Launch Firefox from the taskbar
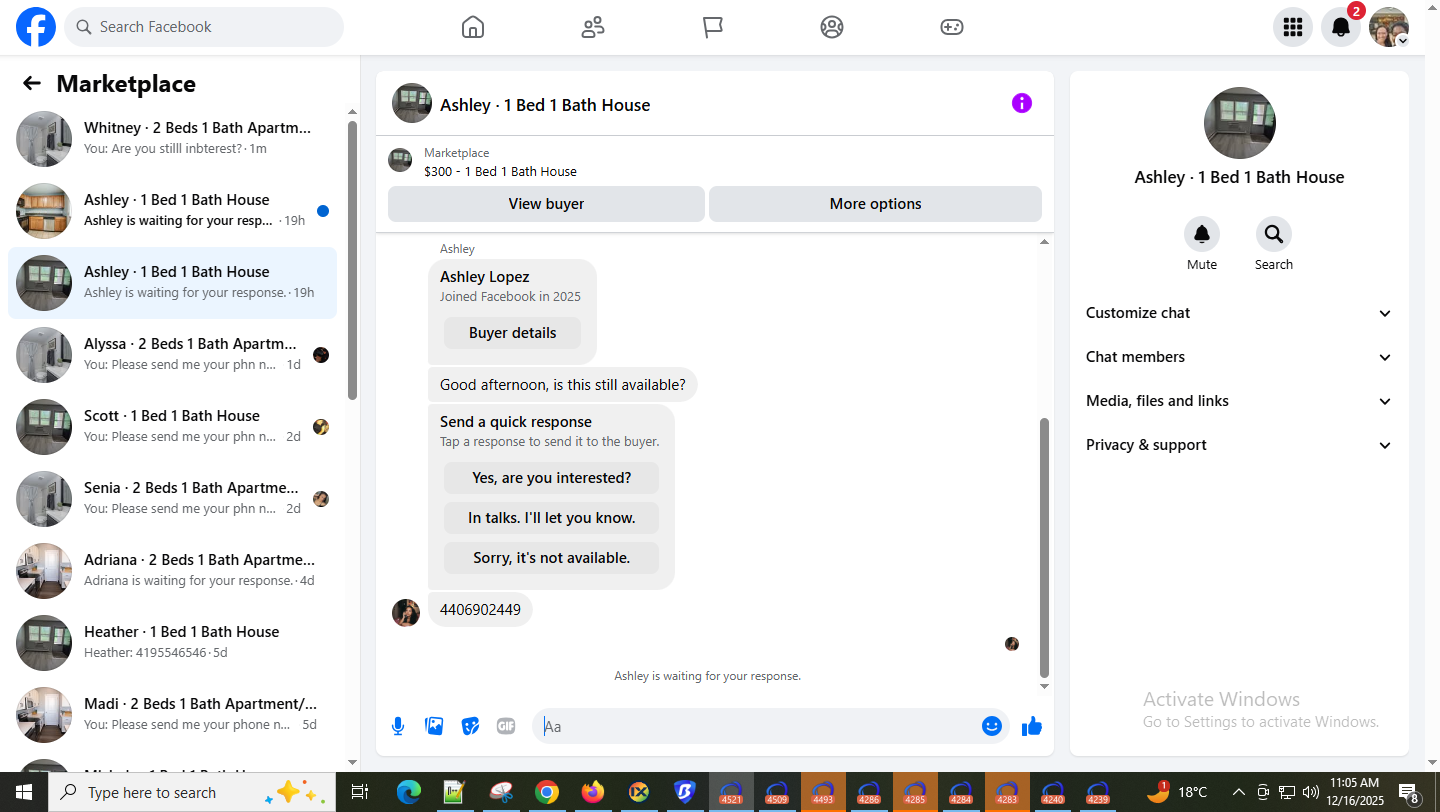Image resolution: width=1440 pixels, height=812 pixels. (593, 792)
